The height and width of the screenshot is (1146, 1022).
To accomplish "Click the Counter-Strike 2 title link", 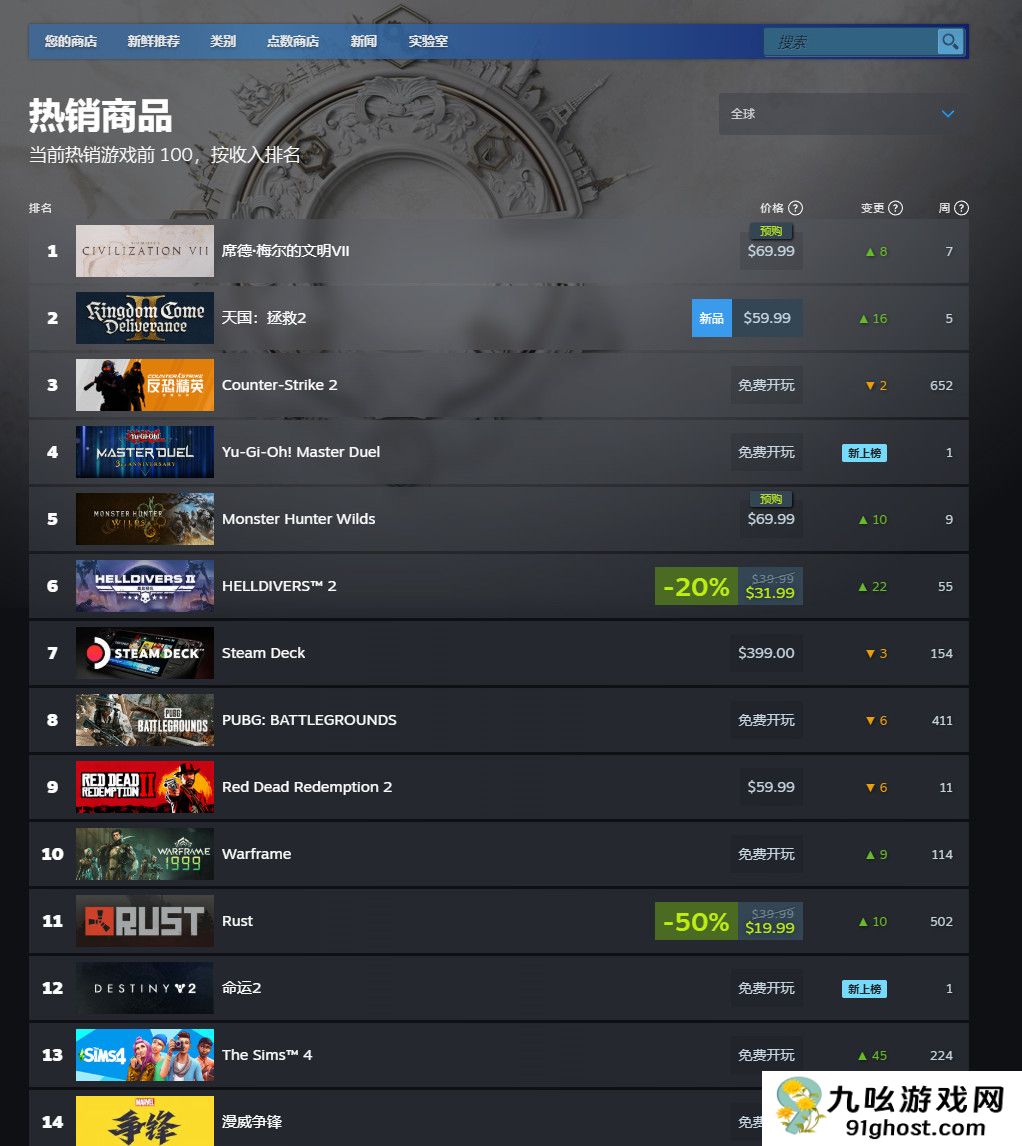I will (x=279, y=384).
